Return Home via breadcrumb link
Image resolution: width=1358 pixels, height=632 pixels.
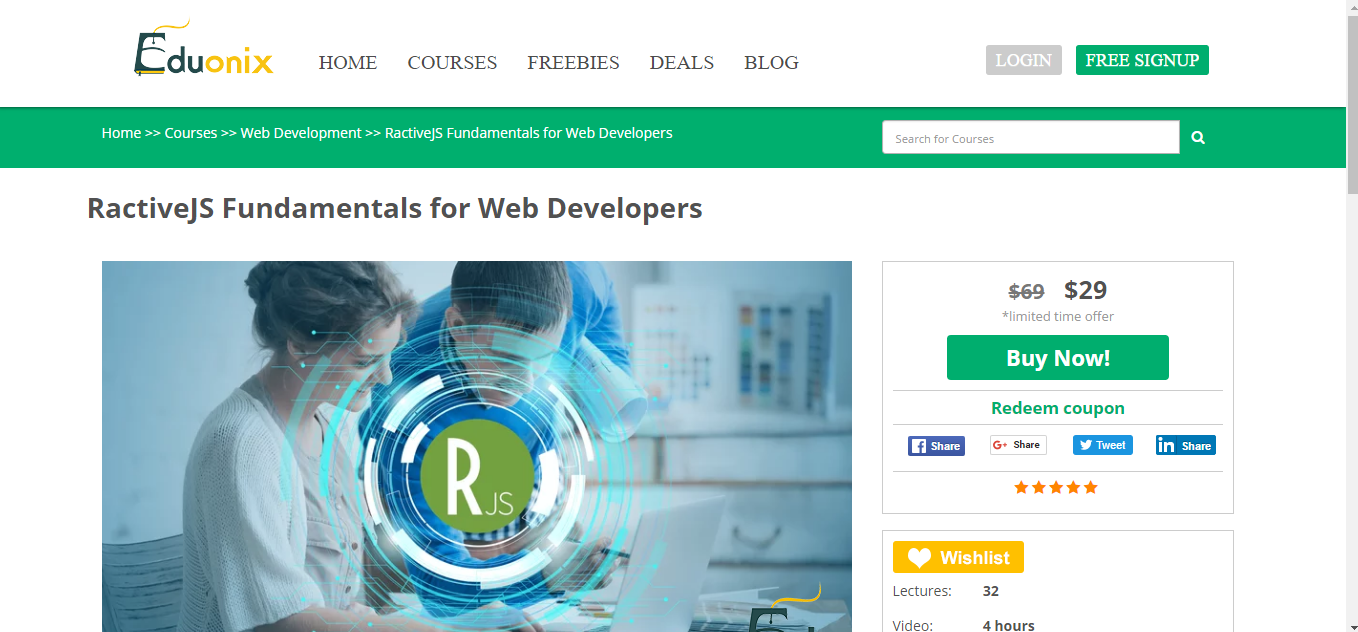(121, 132)
